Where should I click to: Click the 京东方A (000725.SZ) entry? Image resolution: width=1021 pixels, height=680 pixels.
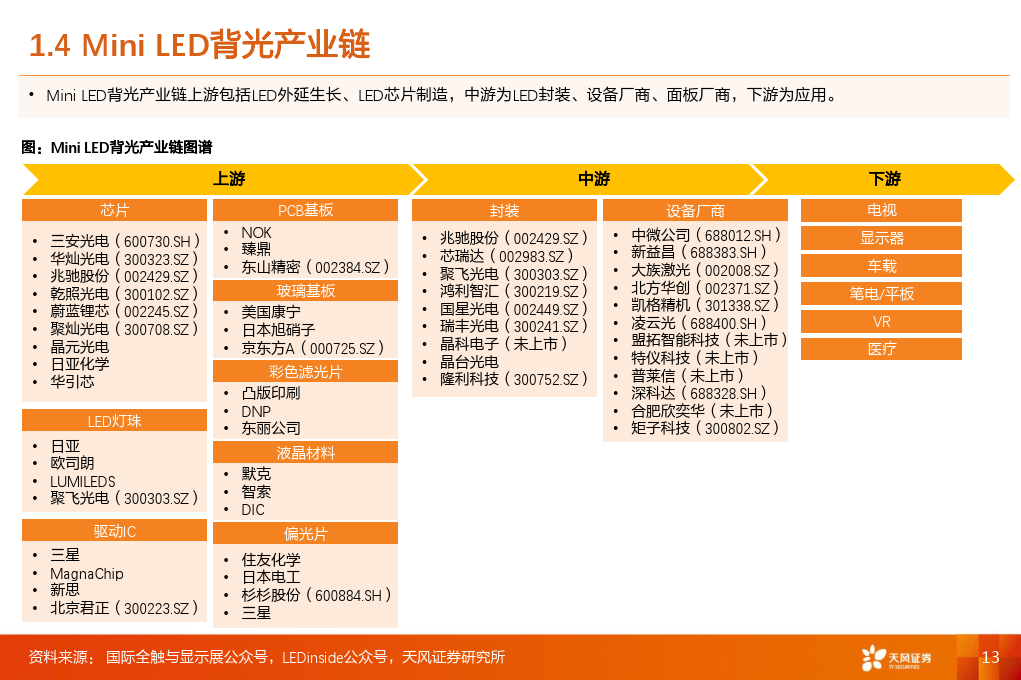click(x=312, y=347)
